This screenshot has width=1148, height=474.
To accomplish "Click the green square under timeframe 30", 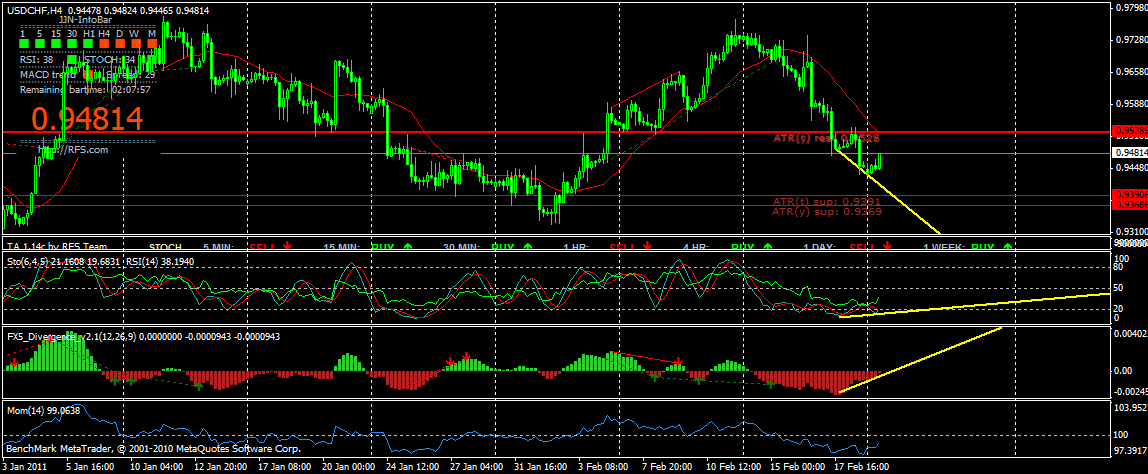I will pyautogui.click(x=72, y=44).
